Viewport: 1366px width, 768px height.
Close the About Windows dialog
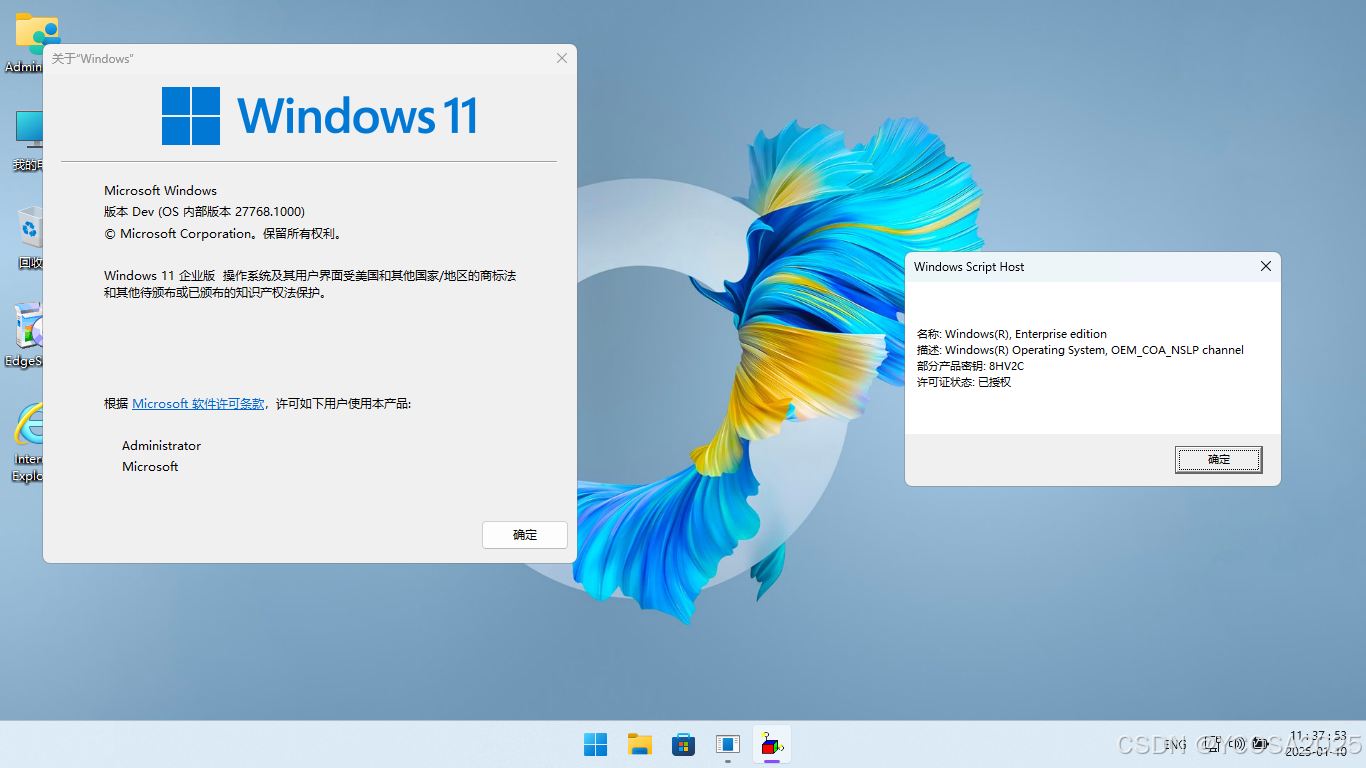point(562,58)
